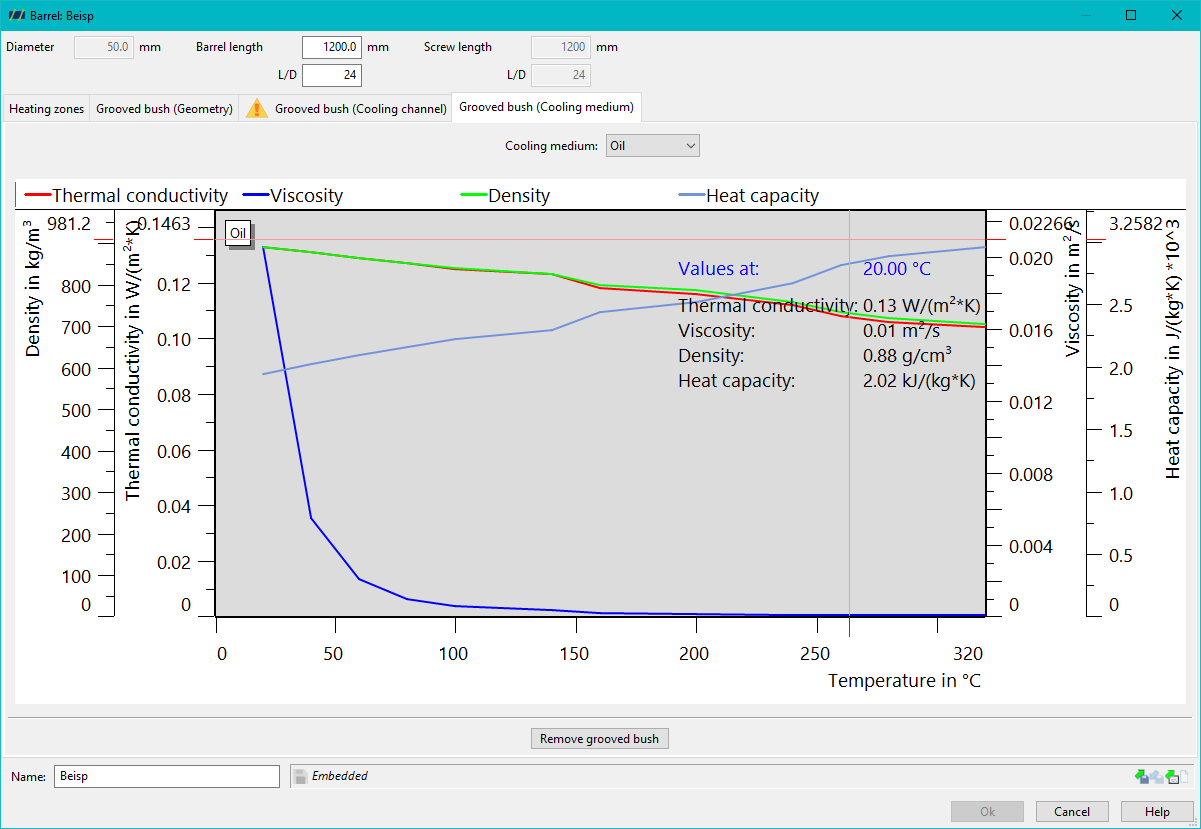Click the warning triangle icon on tab
The image size is (1201, 829).
point(257,109)
